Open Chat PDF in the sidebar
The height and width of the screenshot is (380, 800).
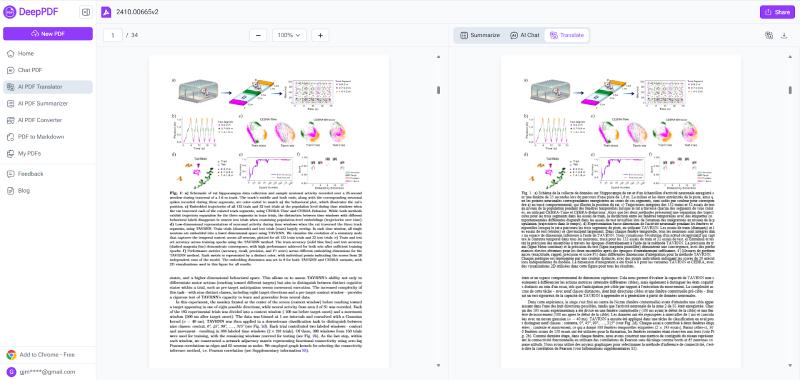[x=48, y=70]
